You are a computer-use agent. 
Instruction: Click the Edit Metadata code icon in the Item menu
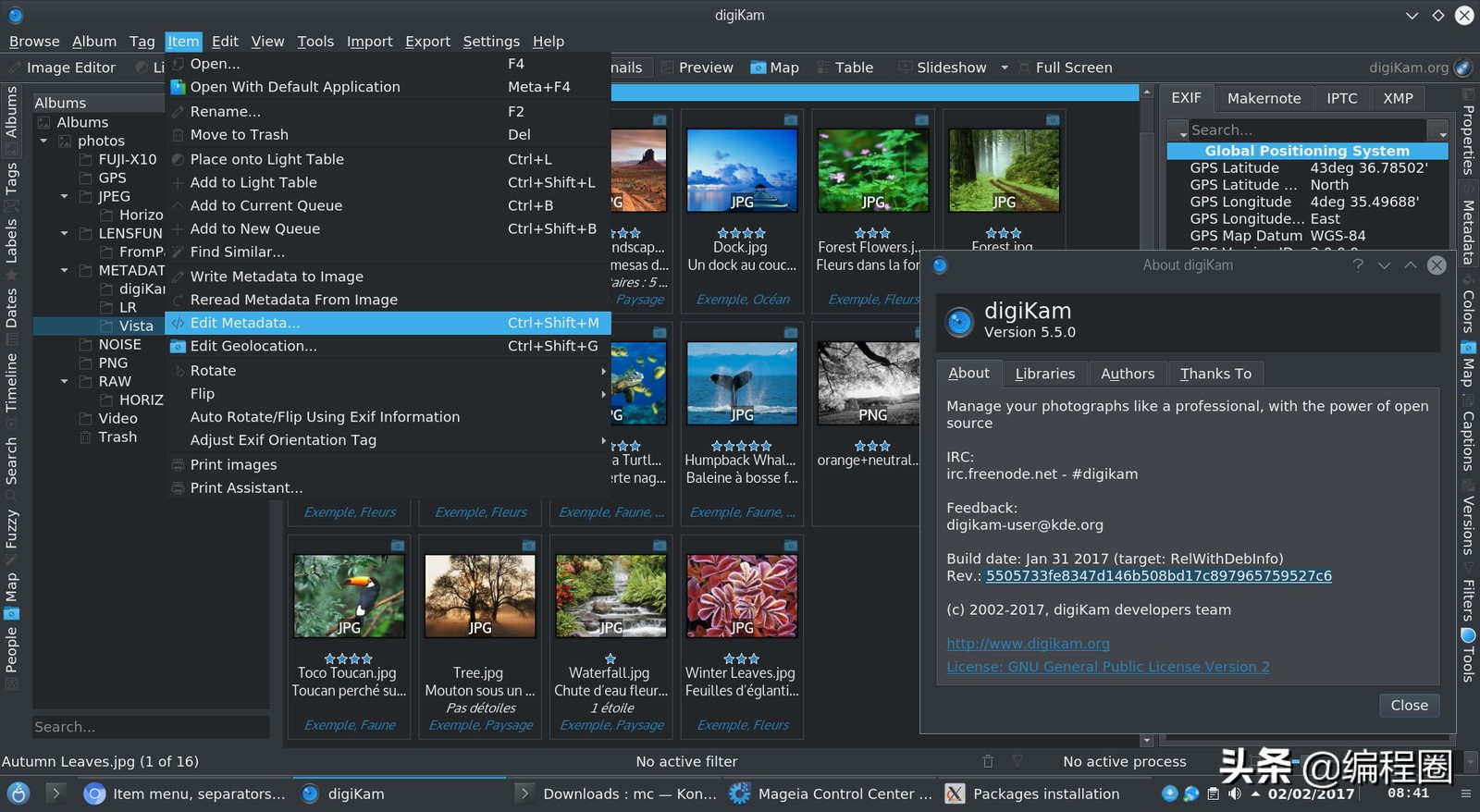tap(178, 323)
